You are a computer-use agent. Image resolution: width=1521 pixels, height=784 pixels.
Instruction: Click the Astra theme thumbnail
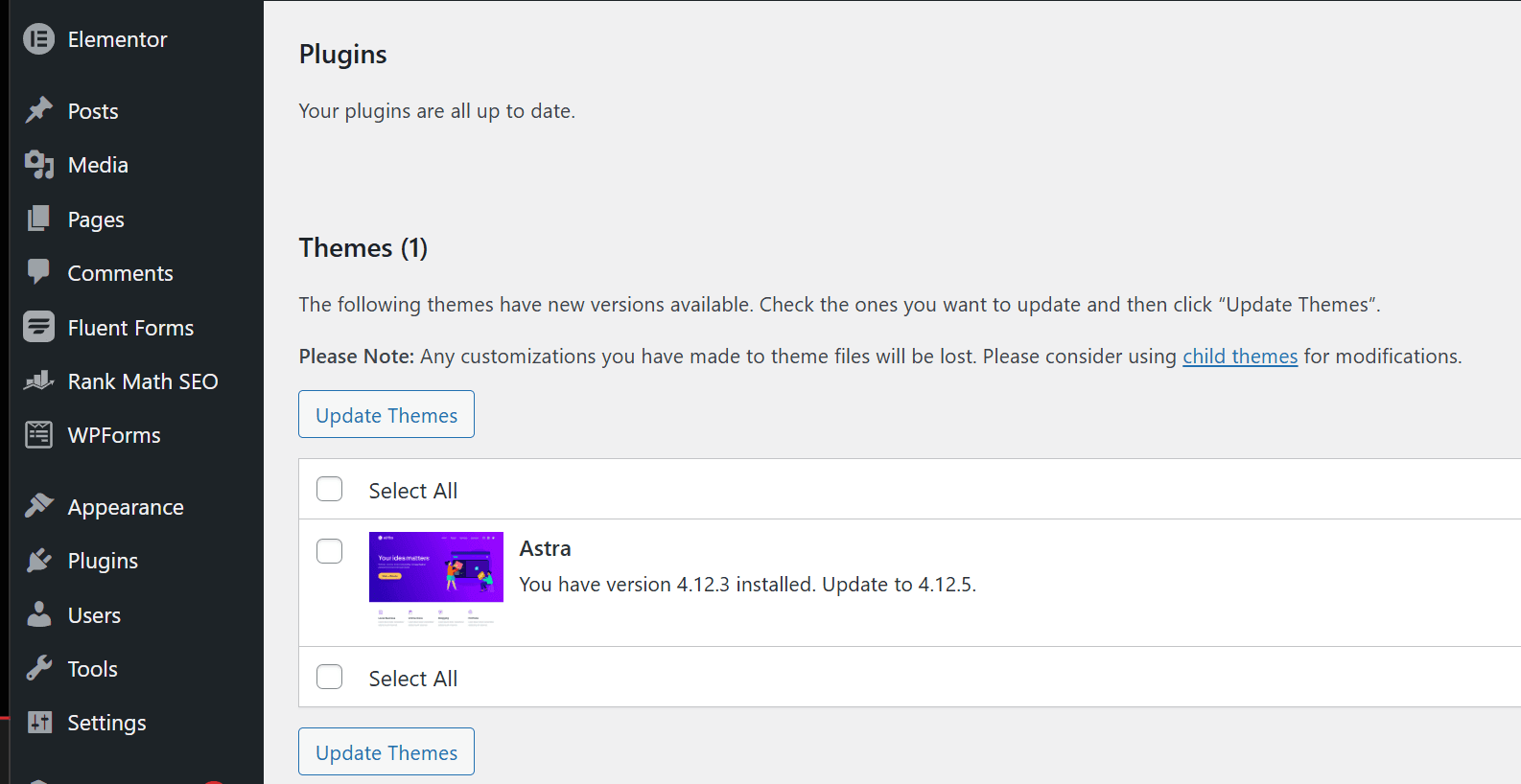point(436,580)
